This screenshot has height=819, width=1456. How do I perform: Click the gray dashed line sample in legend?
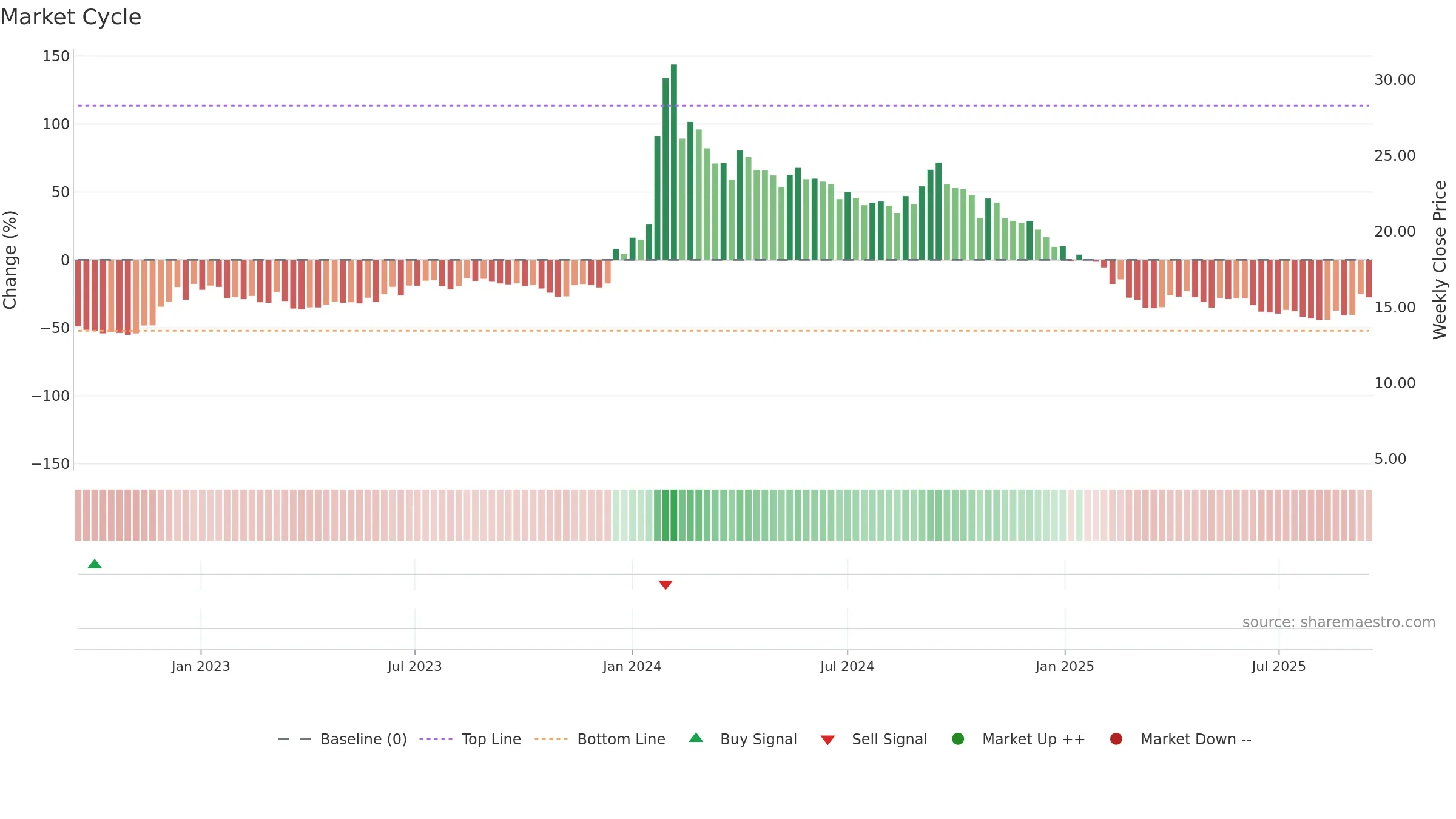point(294,739)
